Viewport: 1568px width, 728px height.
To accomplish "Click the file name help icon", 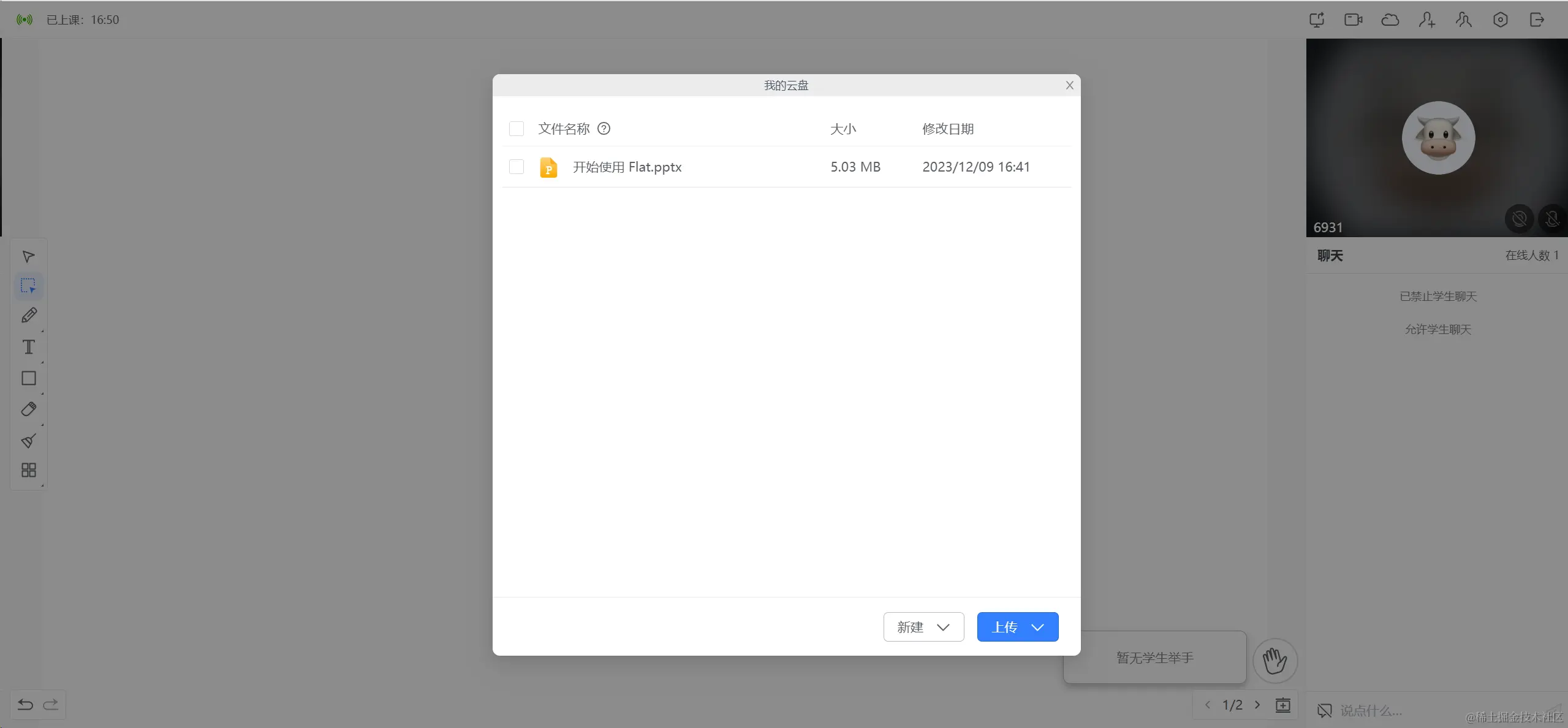I will [604, 129].
